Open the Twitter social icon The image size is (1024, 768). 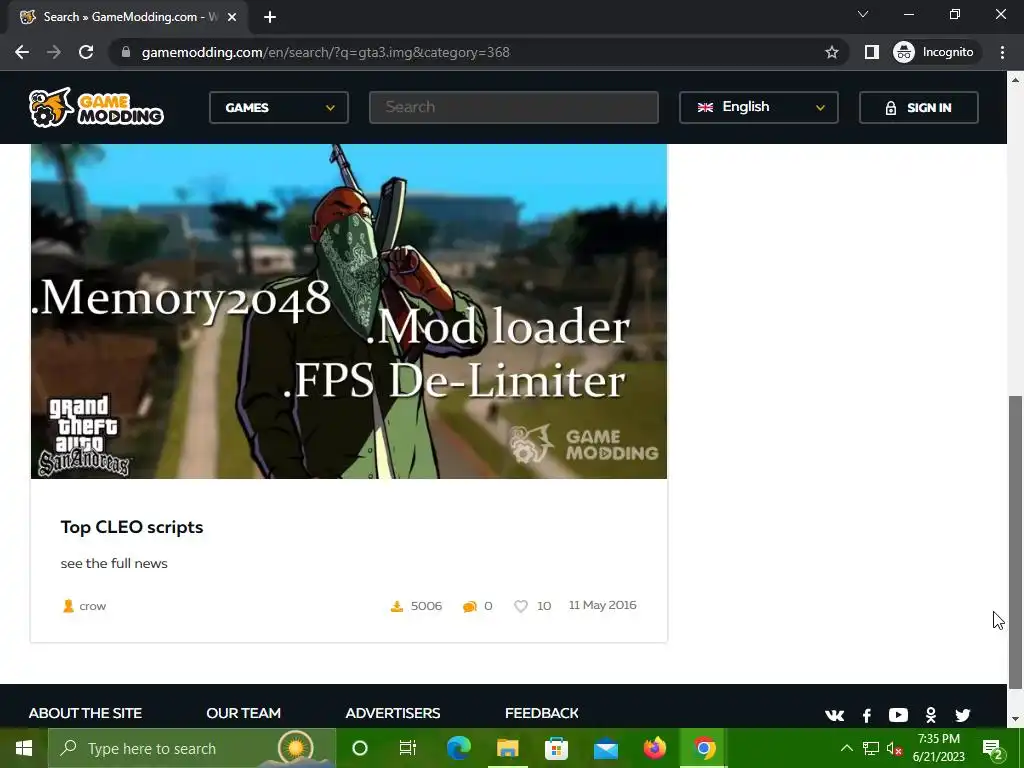[x=963, y=715]
